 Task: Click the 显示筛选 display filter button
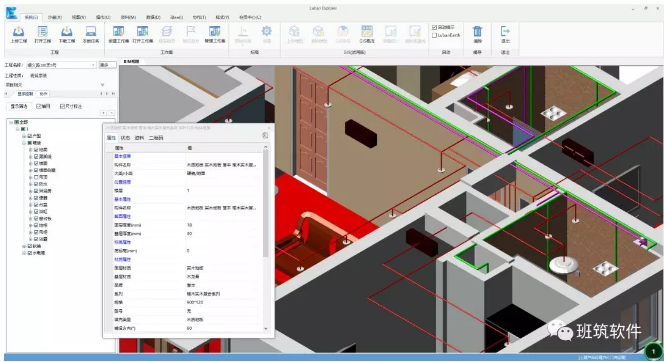pos(19,106)
